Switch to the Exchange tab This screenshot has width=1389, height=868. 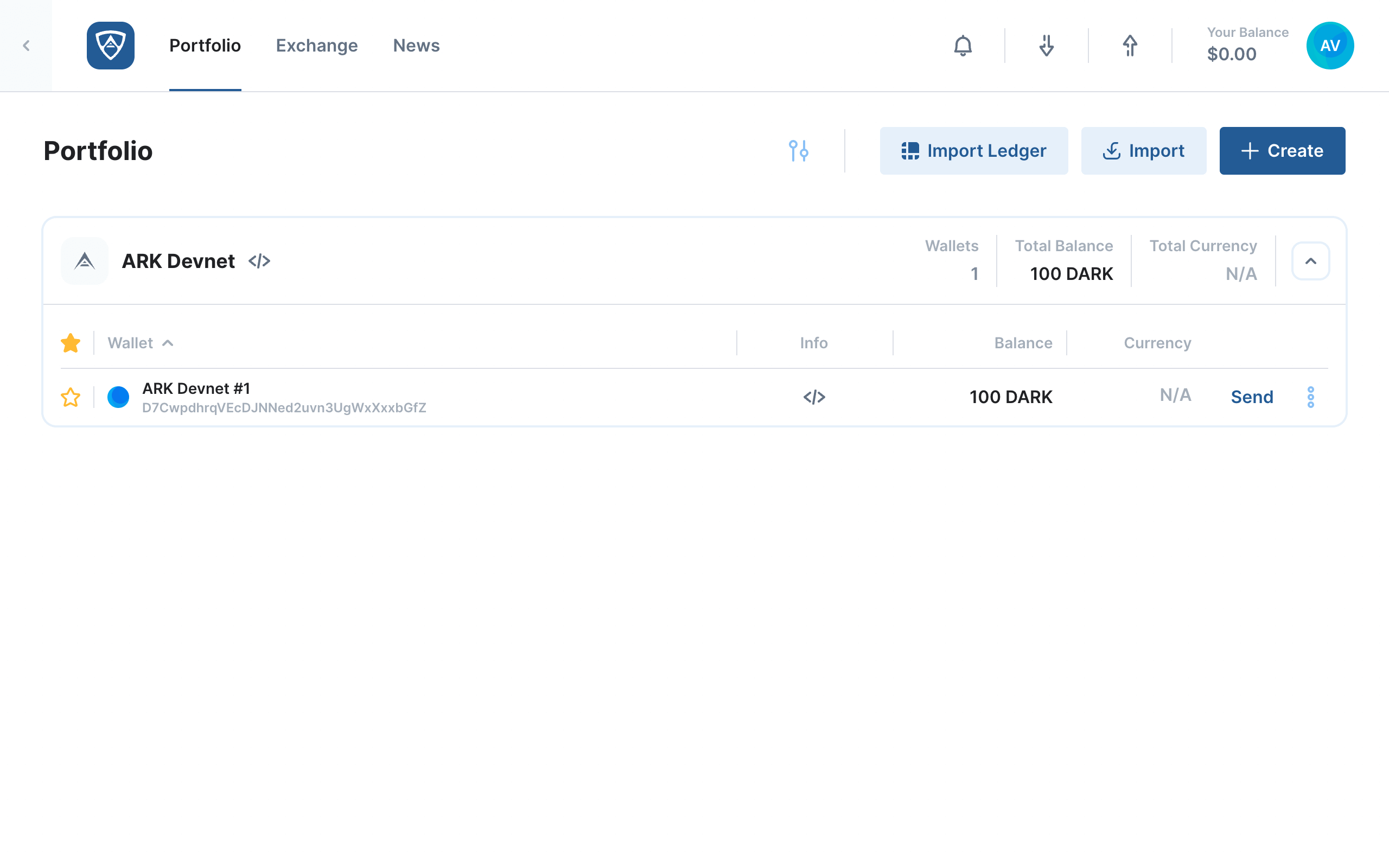pos(317,46)
